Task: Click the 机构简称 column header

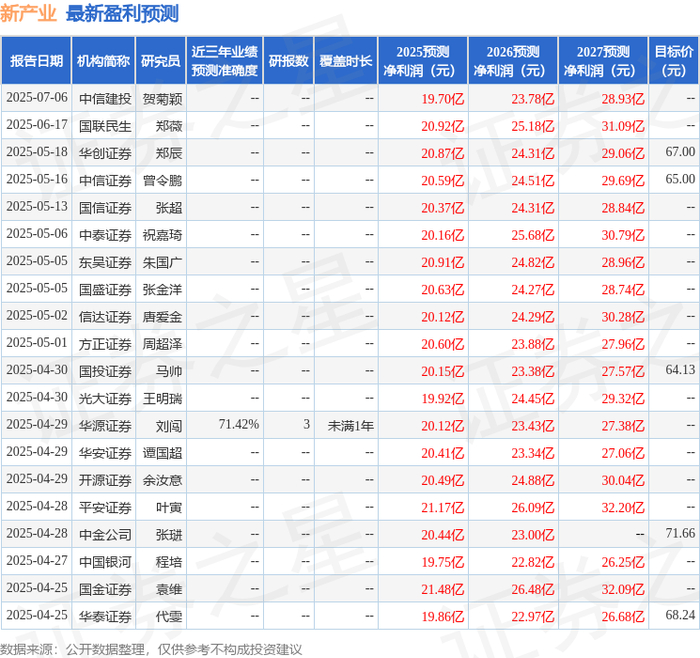Action: point(104,61)
